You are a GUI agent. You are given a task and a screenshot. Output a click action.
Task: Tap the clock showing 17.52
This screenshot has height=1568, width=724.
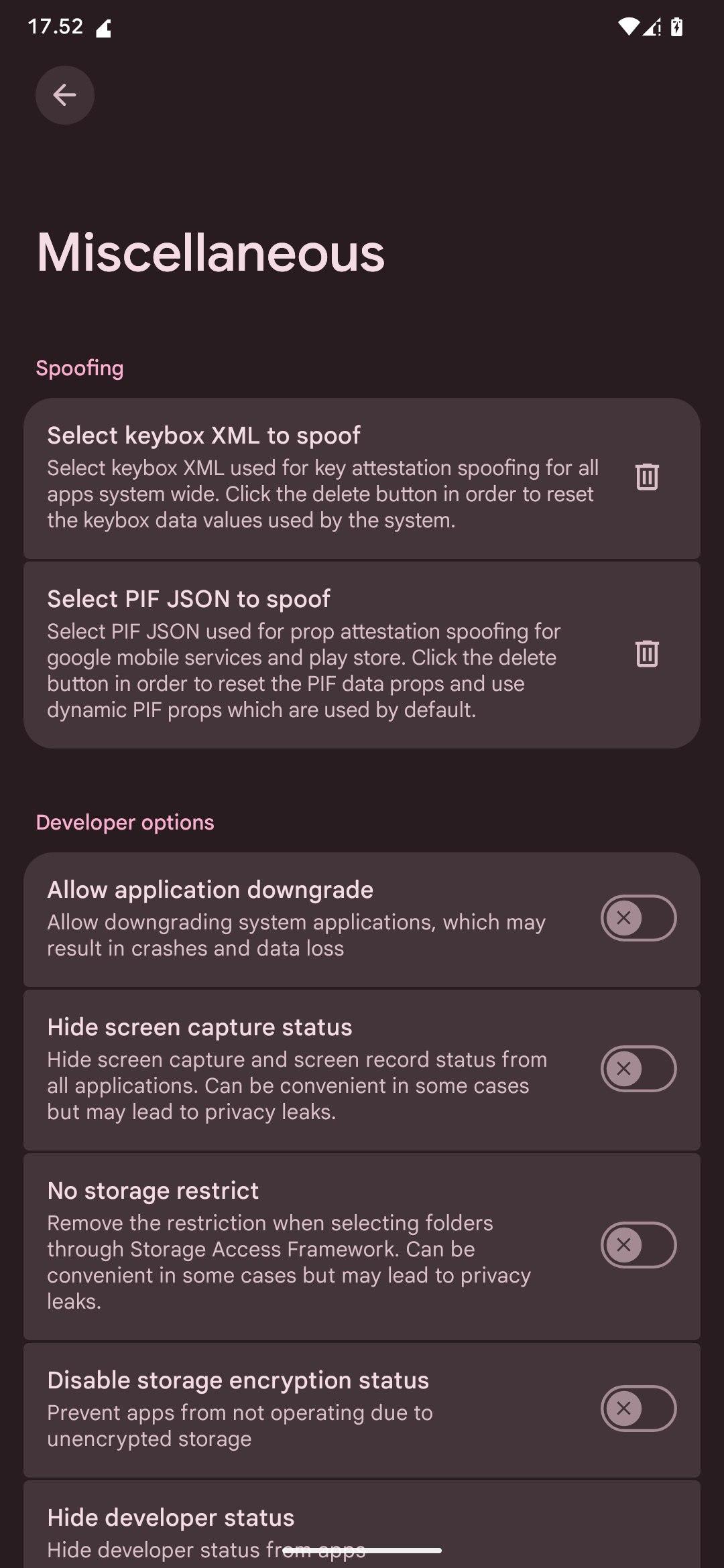pyautogui.click(x=56, y=27)
